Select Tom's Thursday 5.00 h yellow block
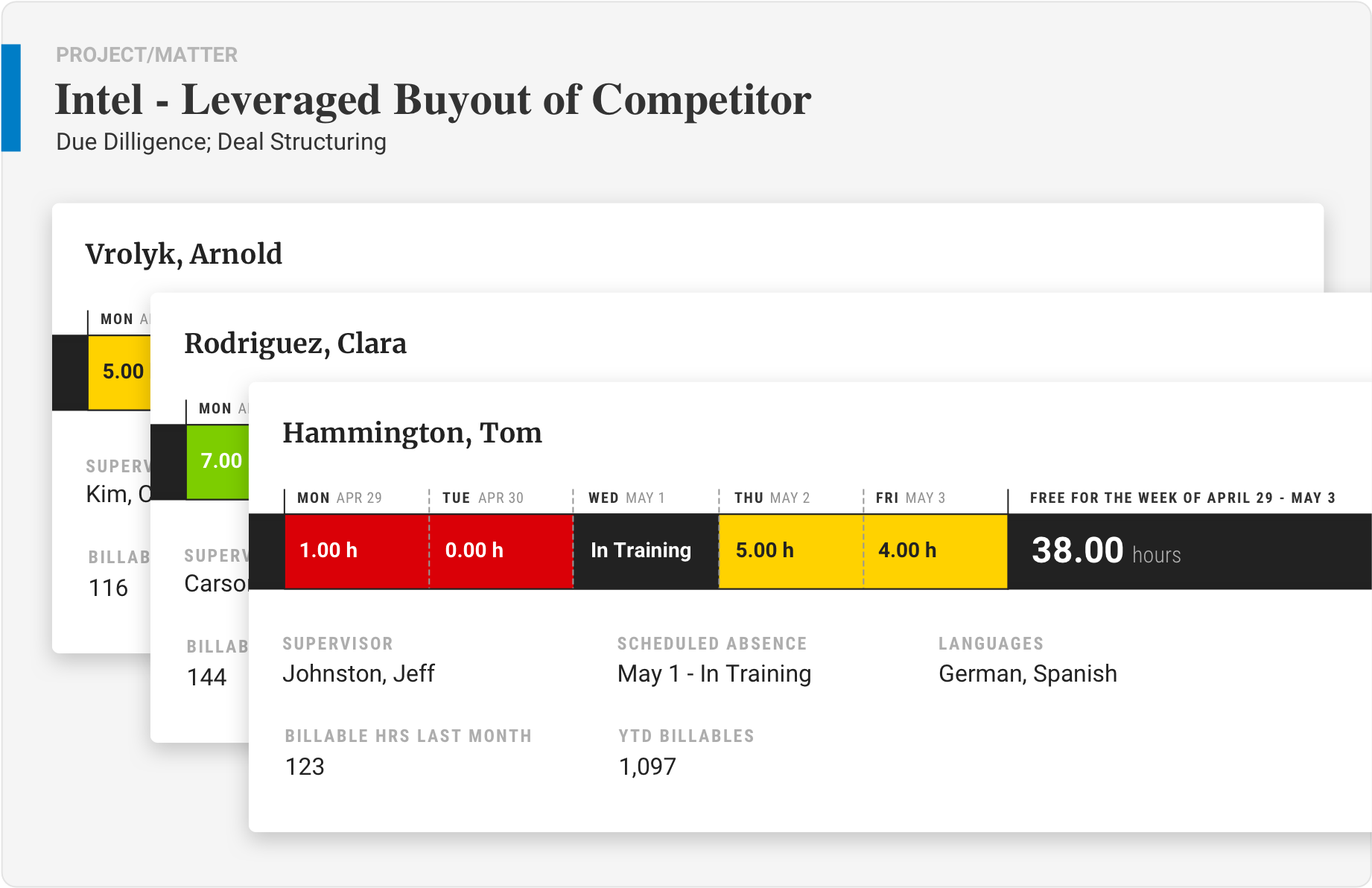The height and width of the screenshot is (888, 1372). 791,551
